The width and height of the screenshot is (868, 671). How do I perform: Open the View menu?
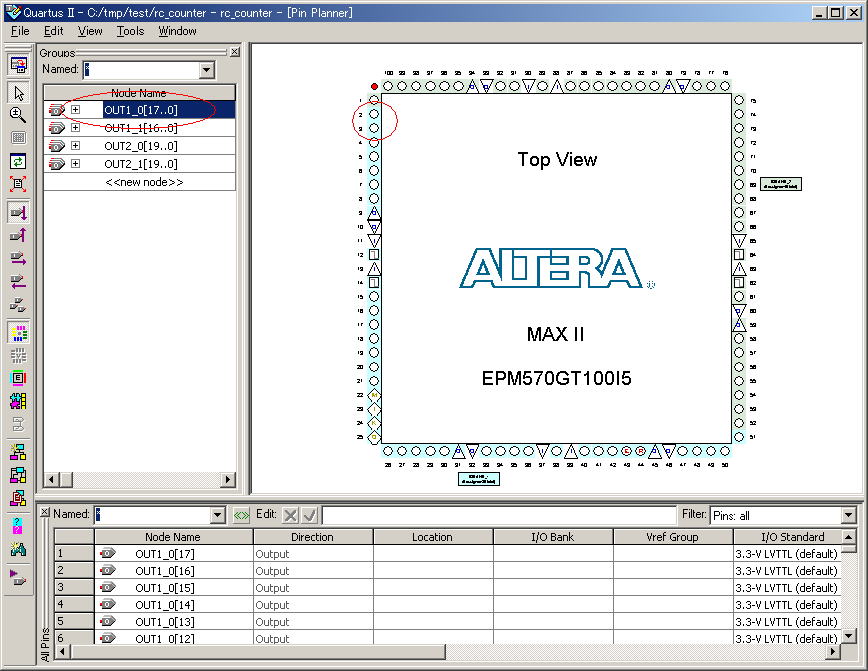[x=90, y=31]
